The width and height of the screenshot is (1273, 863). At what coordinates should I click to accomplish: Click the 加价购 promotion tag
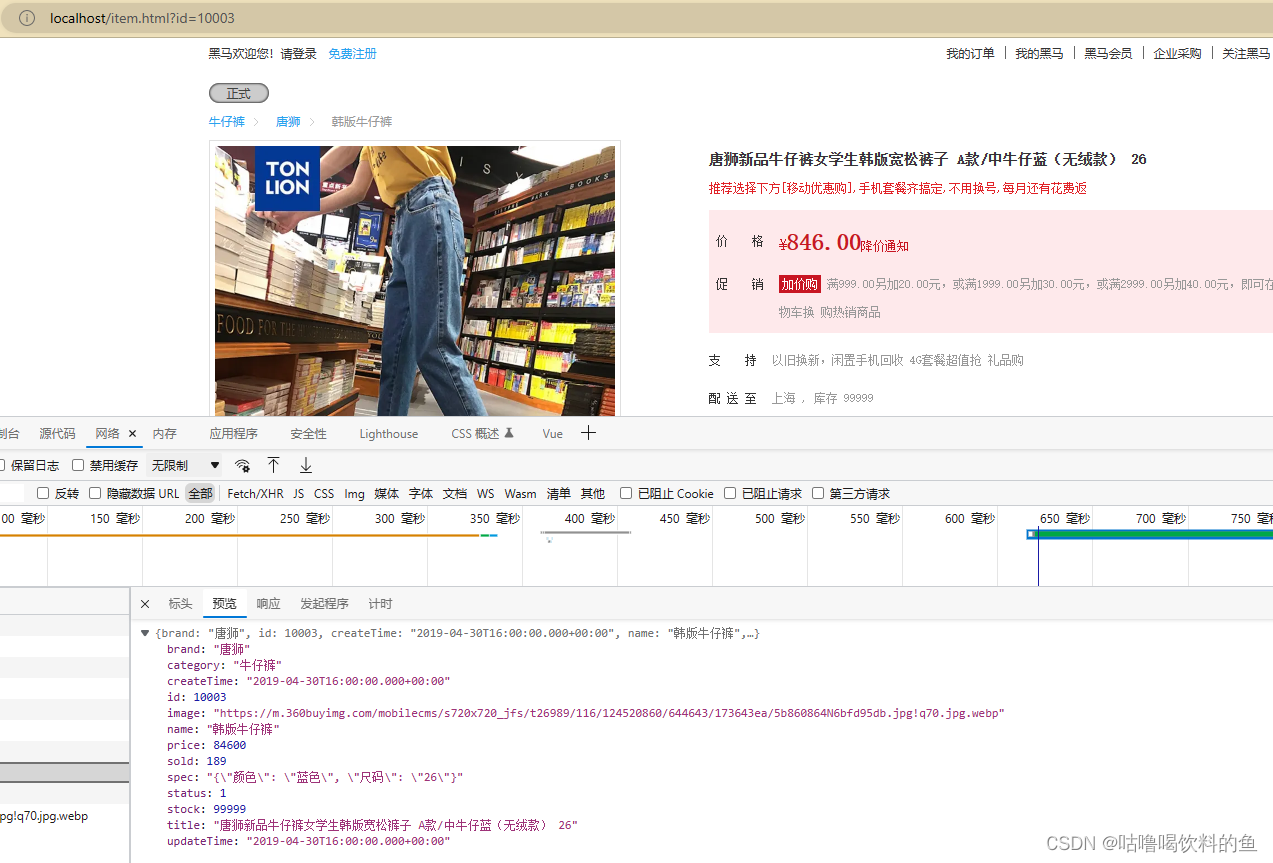click(800, 284)
